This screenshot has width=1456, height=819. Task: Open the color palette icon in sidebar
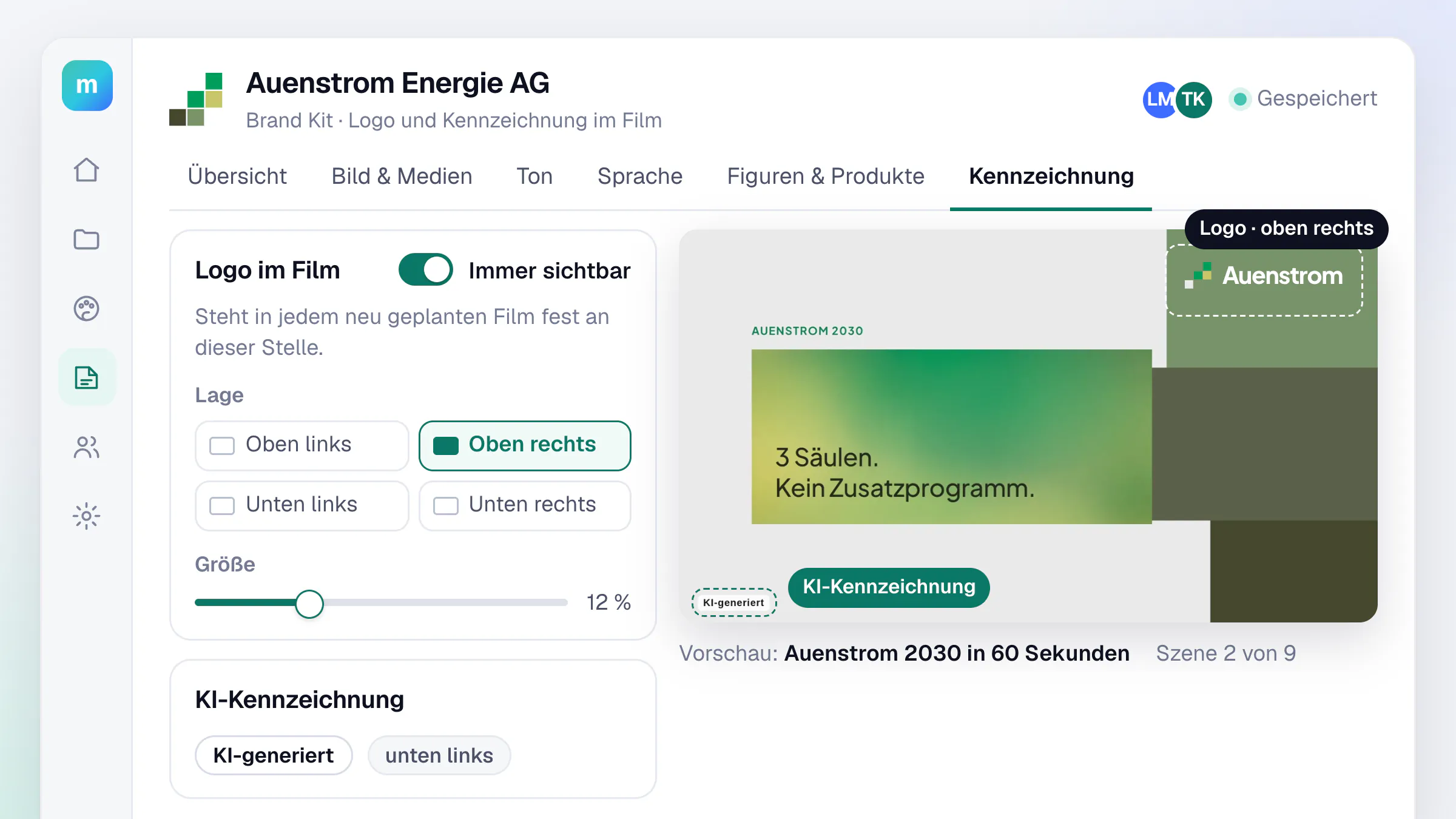point(86,308)
